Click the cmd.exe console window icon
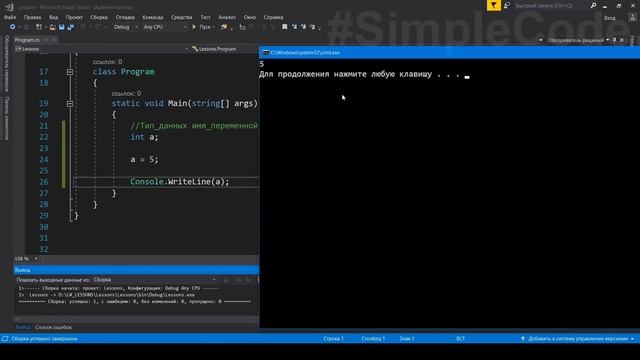 tap(265, 53)
